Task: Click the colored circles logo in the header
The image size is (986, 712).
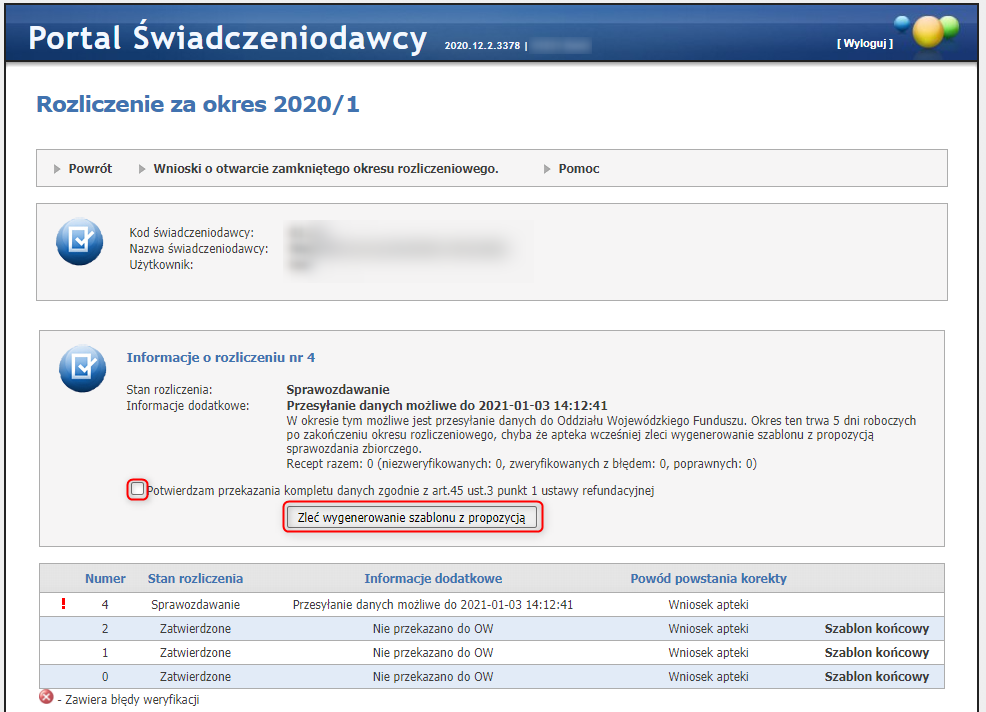Action: click(928, 32)
